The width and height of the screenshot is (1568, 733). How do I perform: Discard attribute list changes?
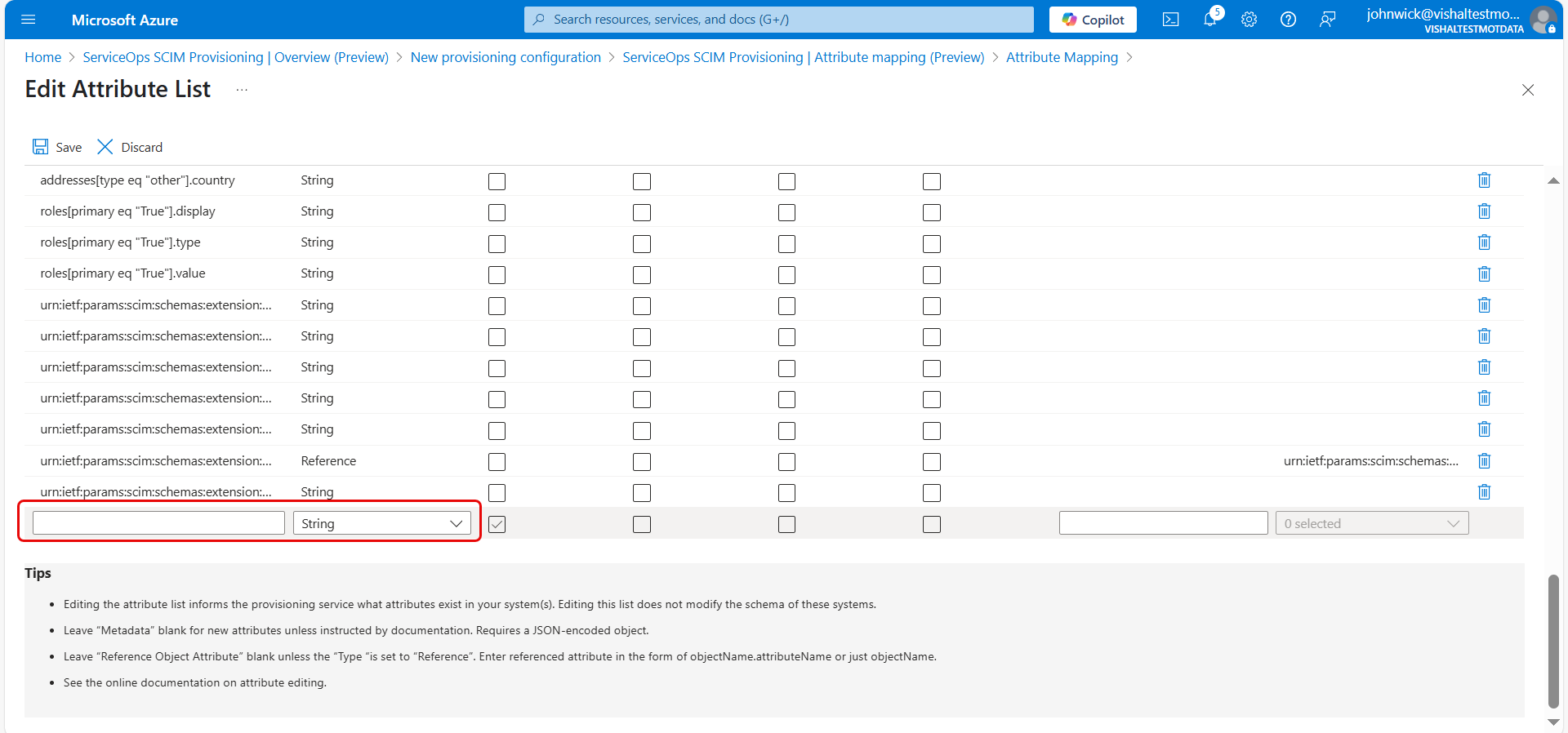130,147
